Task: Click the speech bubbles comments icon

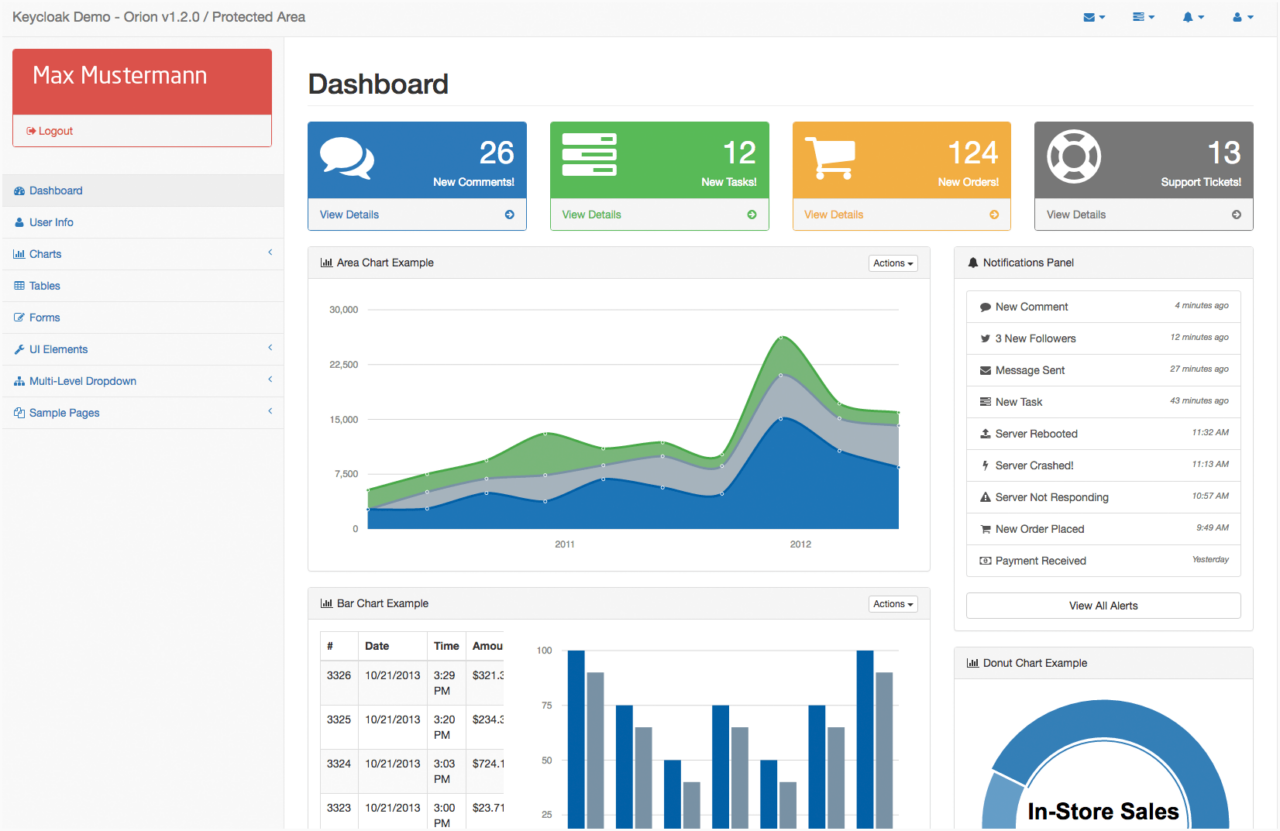Action: pos(347,158)
